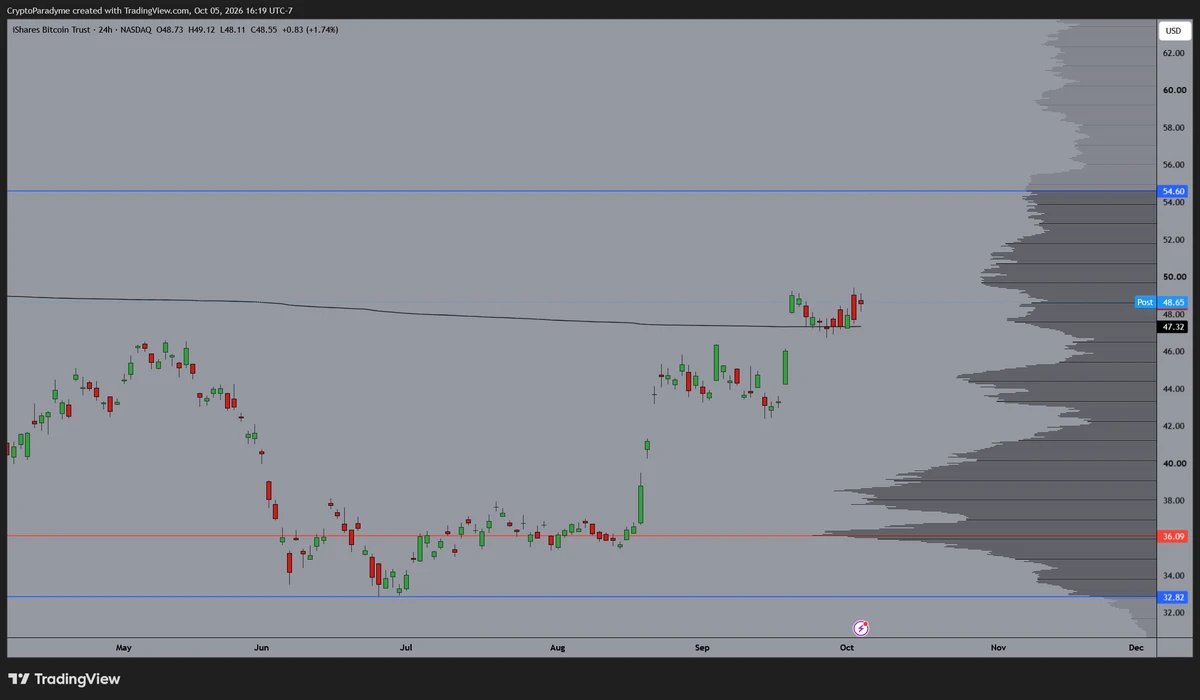Open the USD currency selector
The width and height of the screenshot is (1200, 700).
1173,31
